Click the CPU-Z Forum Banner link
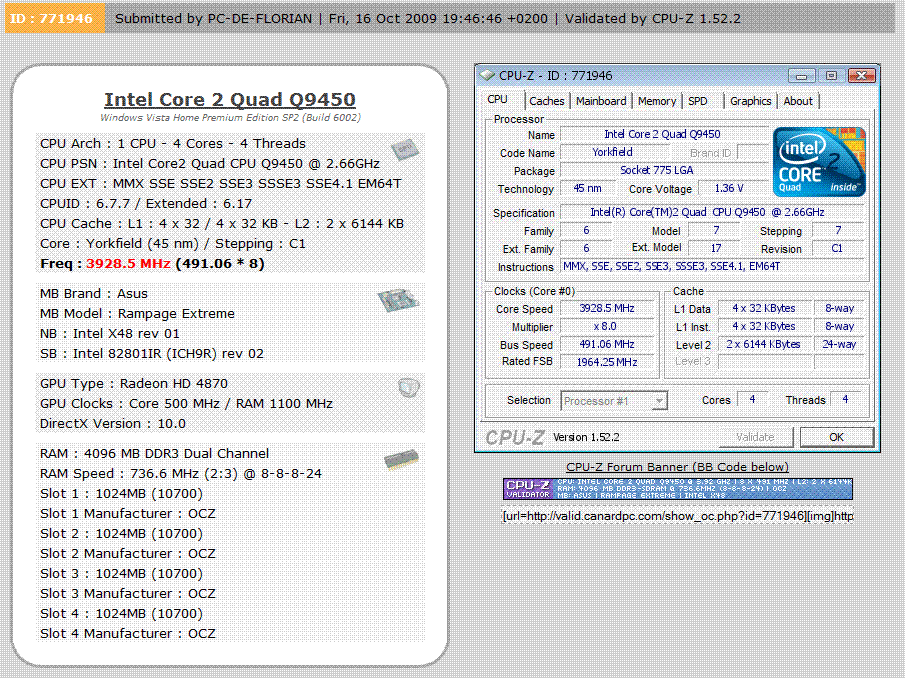Image resolution: width=905 pixels, height=678 pixels. 677,467
